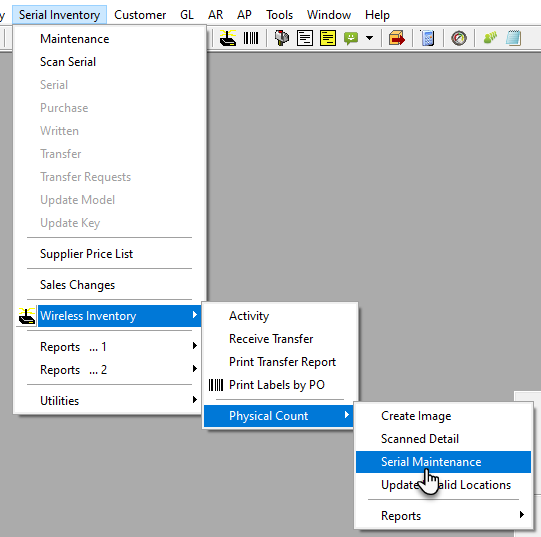Screen dimensions: 541x537
Task: Click the yellow note document icon
Action: click(328, 38)
